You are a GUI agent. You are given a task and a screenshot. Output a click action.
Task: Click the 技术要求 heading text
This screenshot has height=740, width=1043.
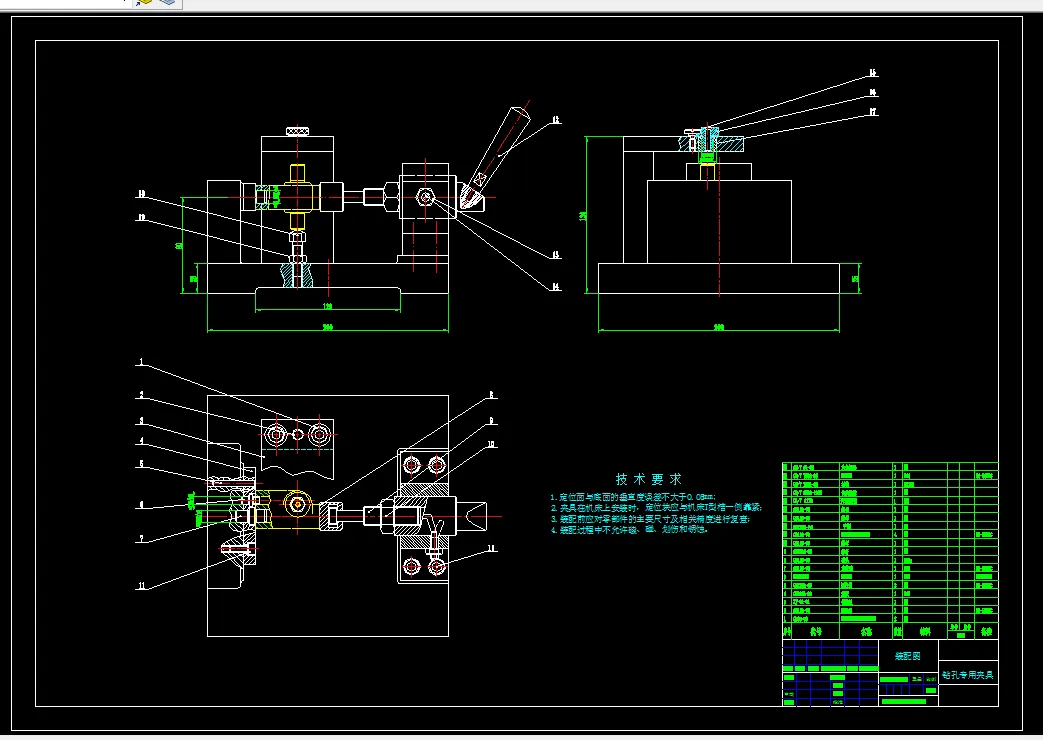pos(649,479)
